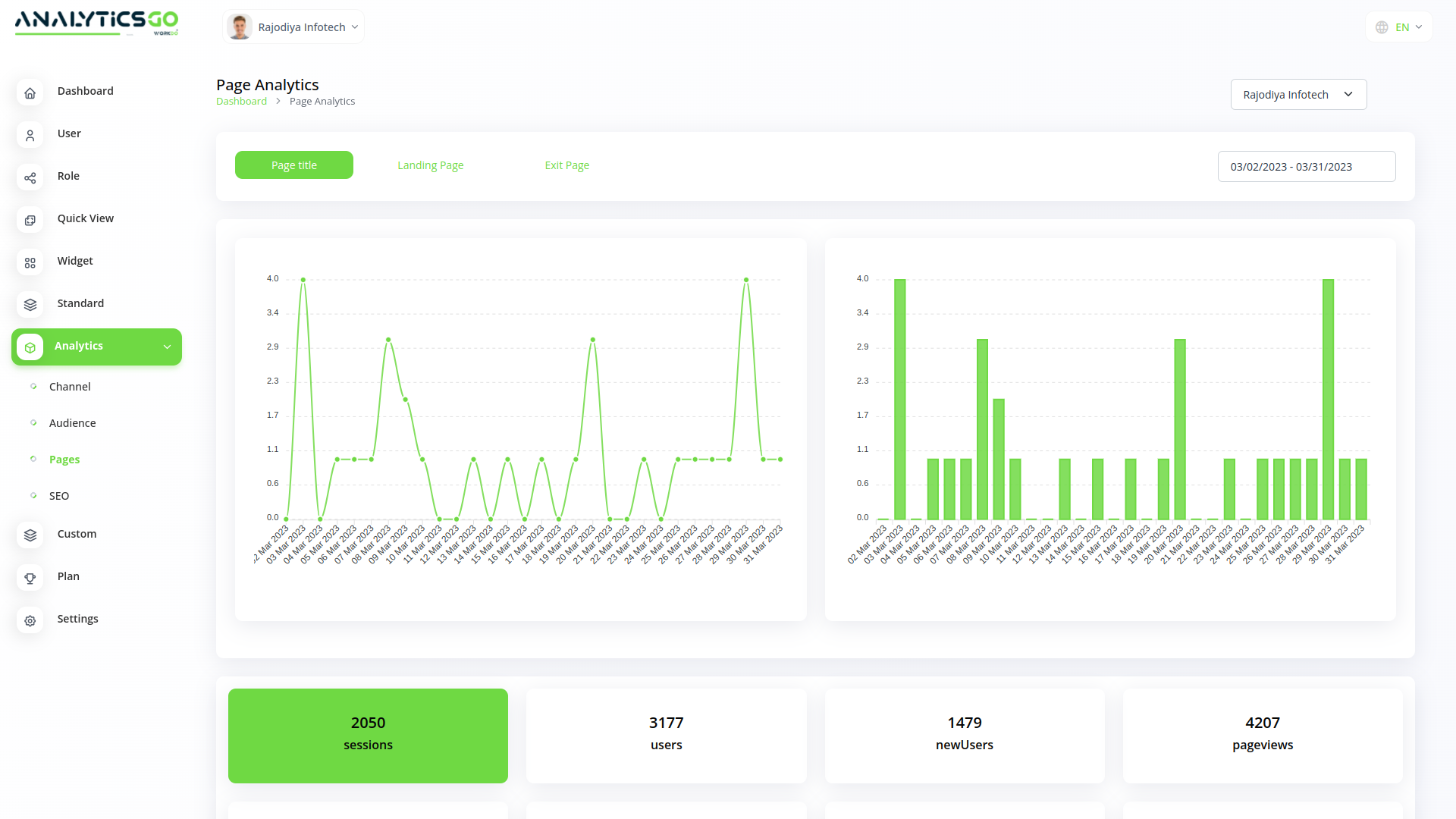Screen dimensions: 1456x819
Task: Click the Quick View copy icon
Action: tap(30, 221)
